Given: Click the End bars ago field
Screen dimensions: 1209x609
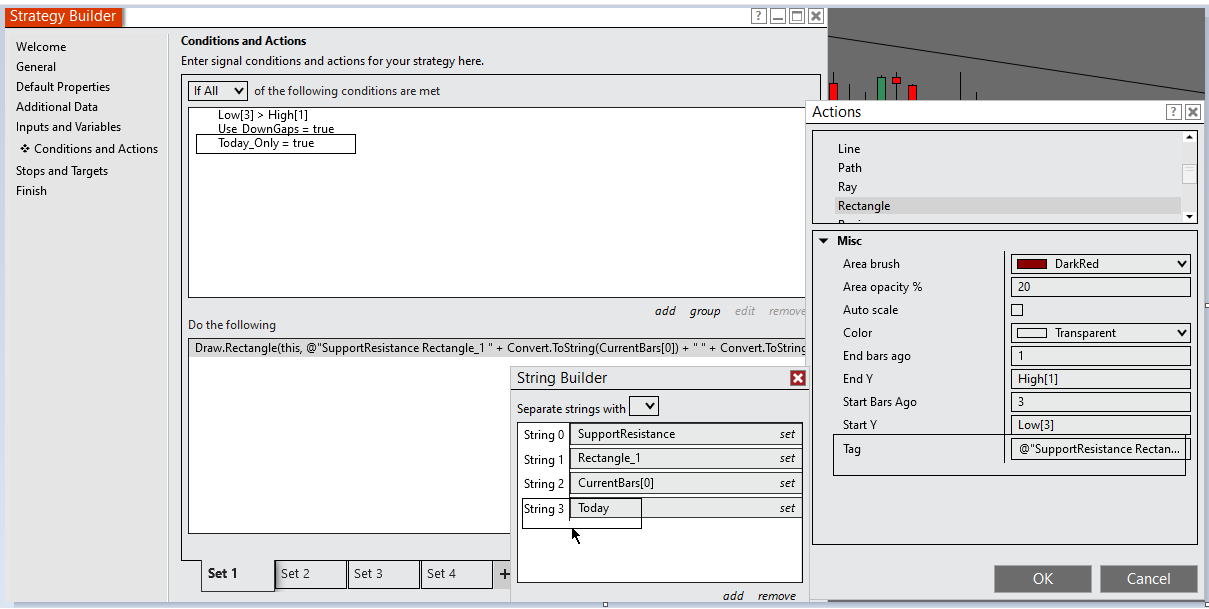Looking at the screenshot, I should [1101, 356].
